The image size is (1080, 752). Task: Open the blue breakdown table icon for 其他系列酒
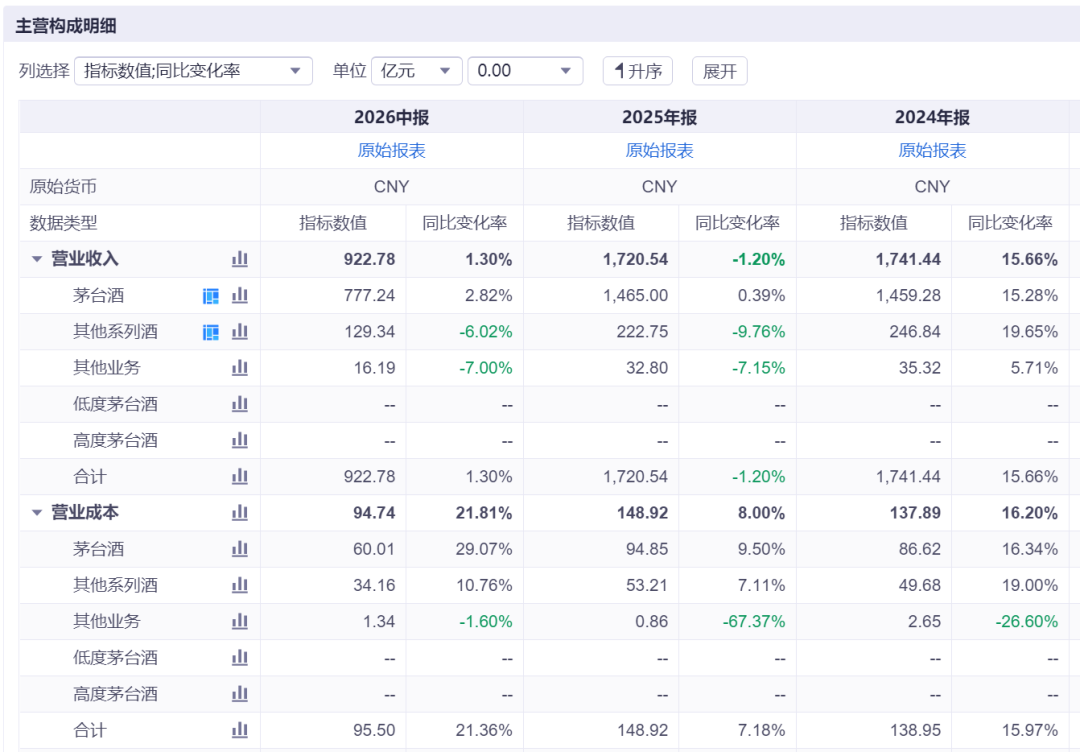[211, 333]
